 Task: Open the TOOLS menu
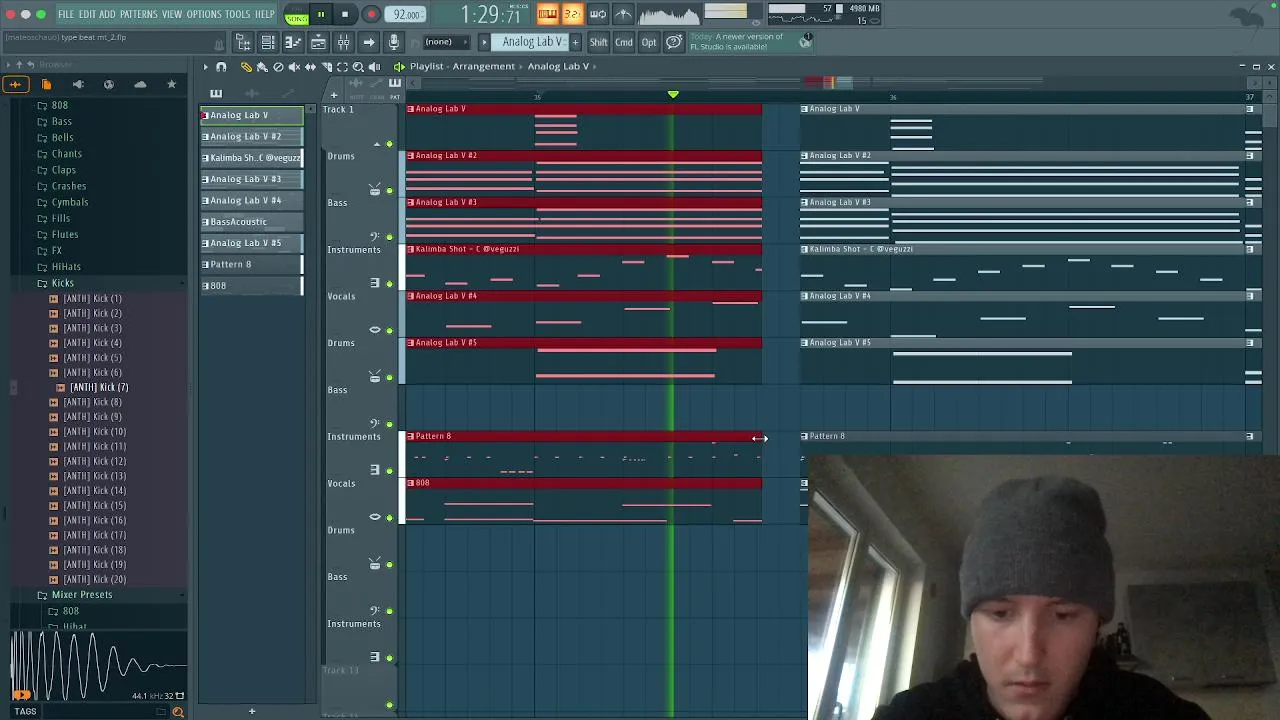[x=238, y=14]
